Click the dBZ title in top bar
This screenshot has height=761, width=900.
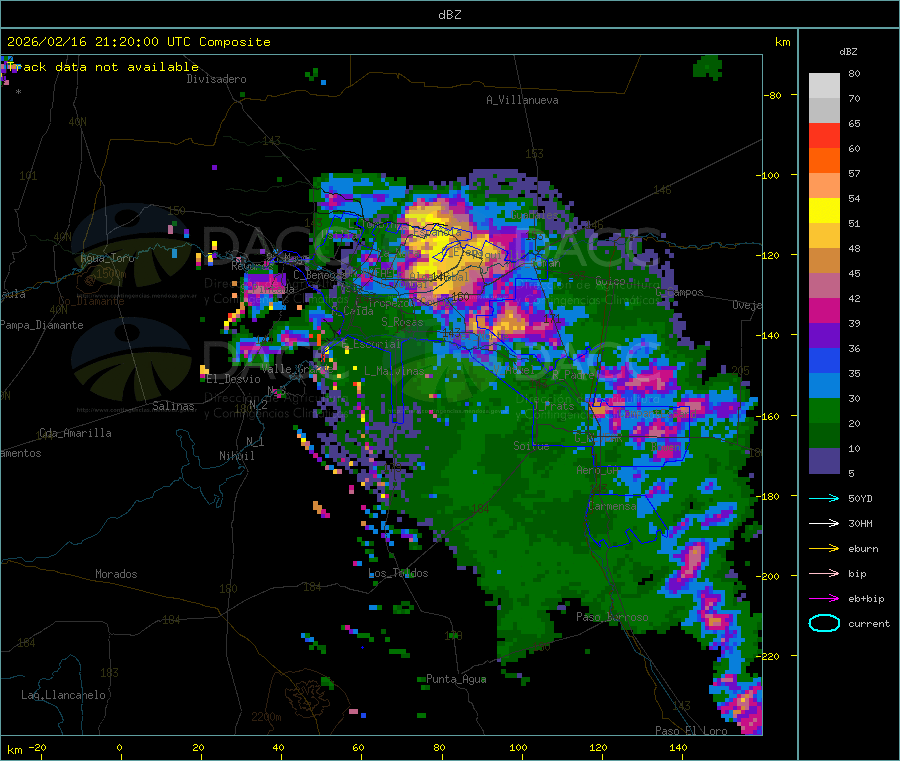tap(449, 15)
